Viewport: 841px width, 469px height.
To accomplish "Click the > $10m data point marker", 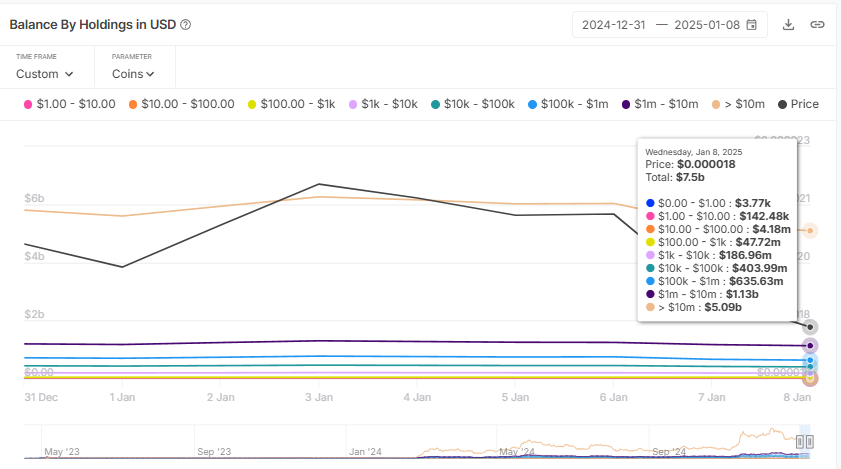I will pos(811,231).
